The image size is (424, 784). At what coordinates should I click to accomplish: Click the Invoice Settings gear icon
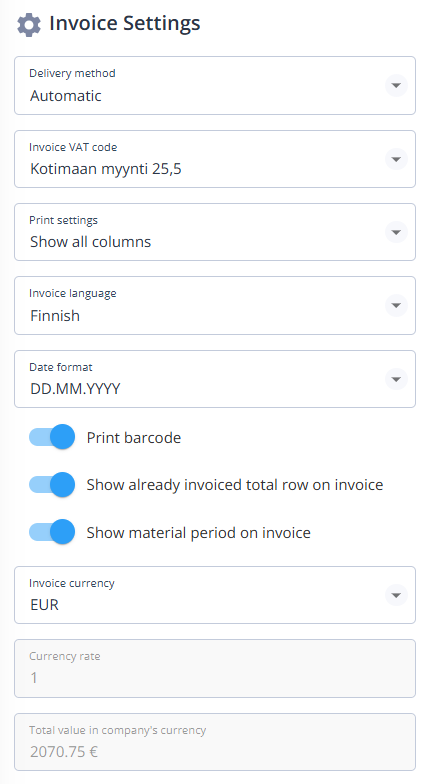pyautogui.click(x=28, y=24)
